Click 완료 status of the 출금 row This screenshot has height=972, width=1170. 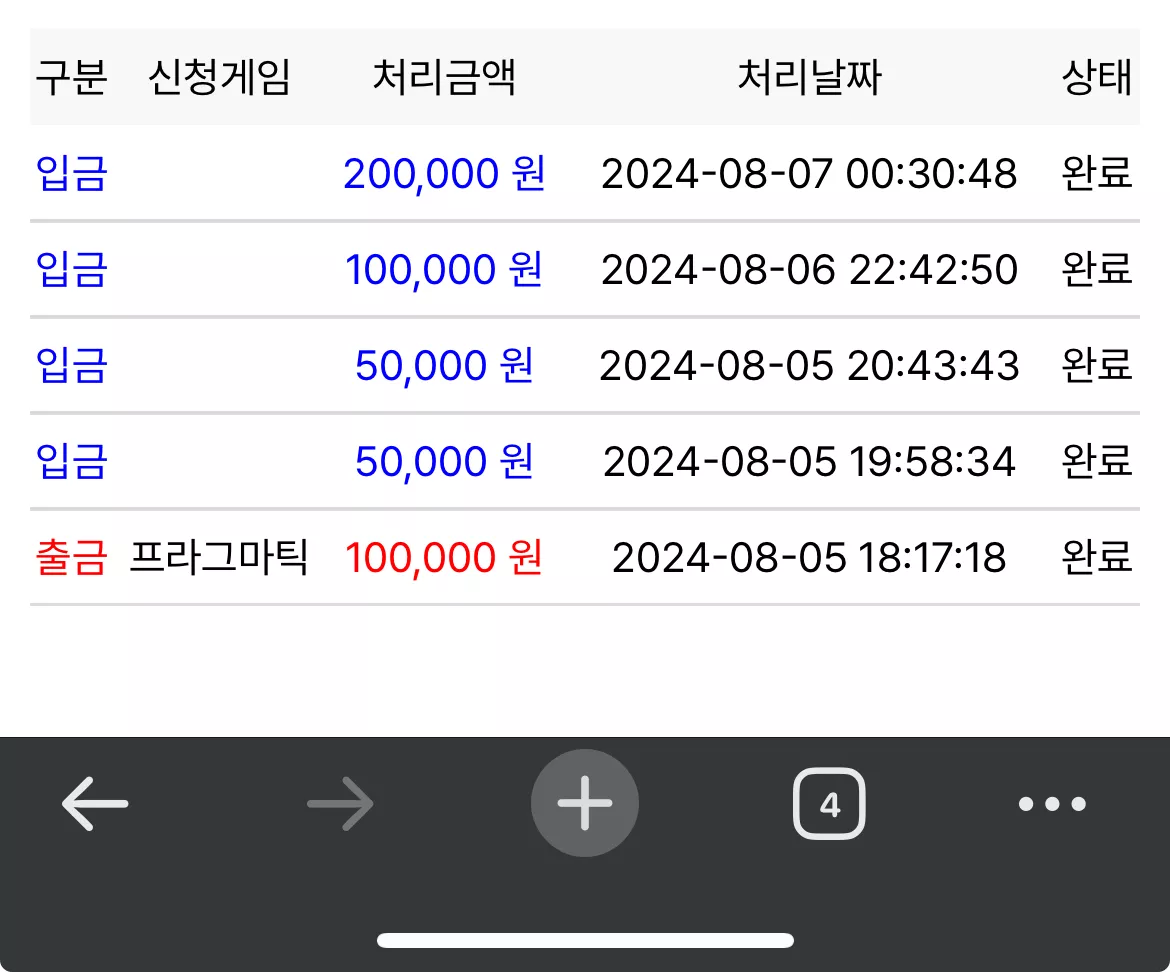[1097, 557]
